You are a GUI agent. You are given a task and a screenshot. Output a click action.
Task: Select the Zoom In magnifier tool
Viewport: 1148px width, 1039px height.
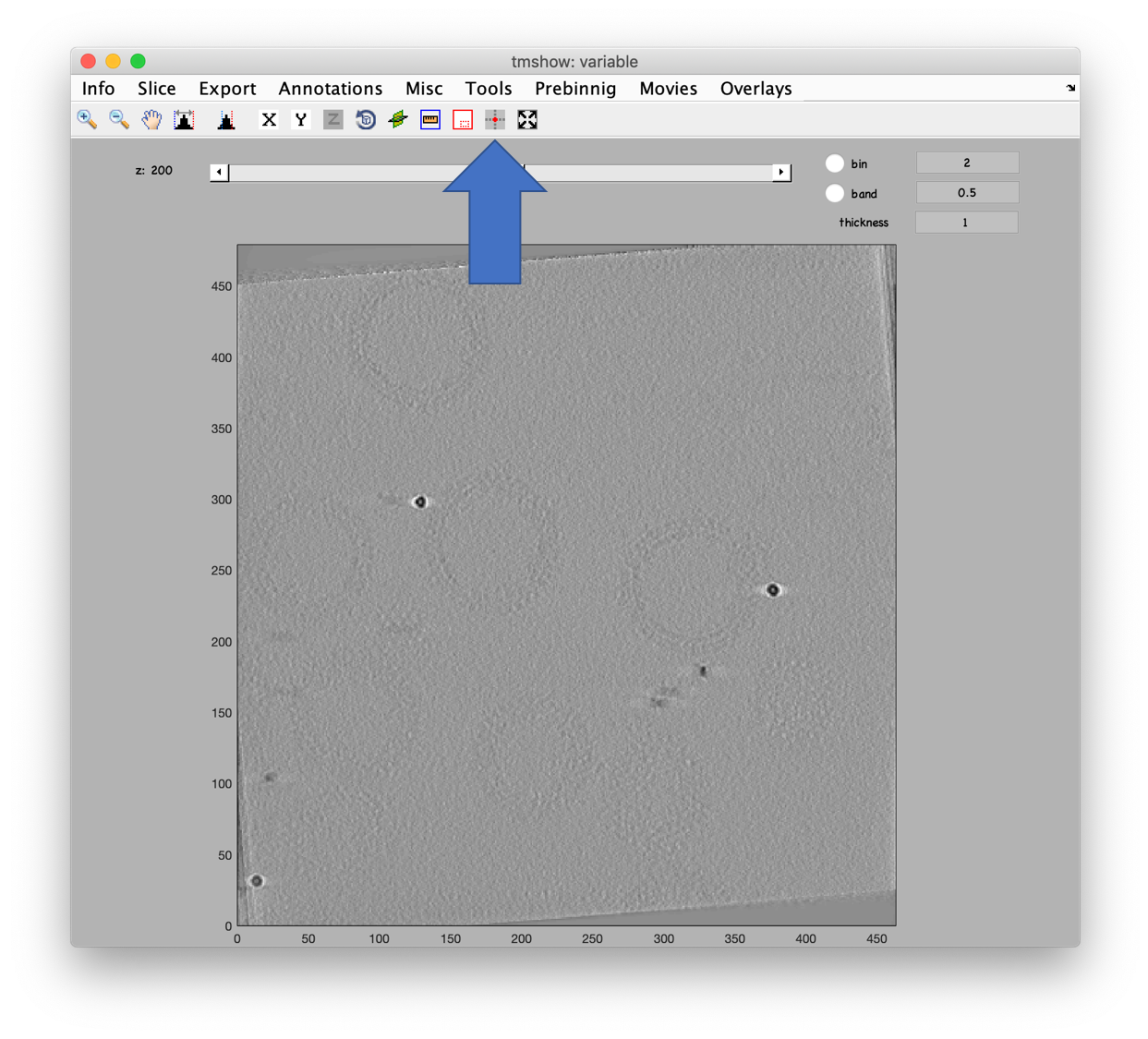87,119
